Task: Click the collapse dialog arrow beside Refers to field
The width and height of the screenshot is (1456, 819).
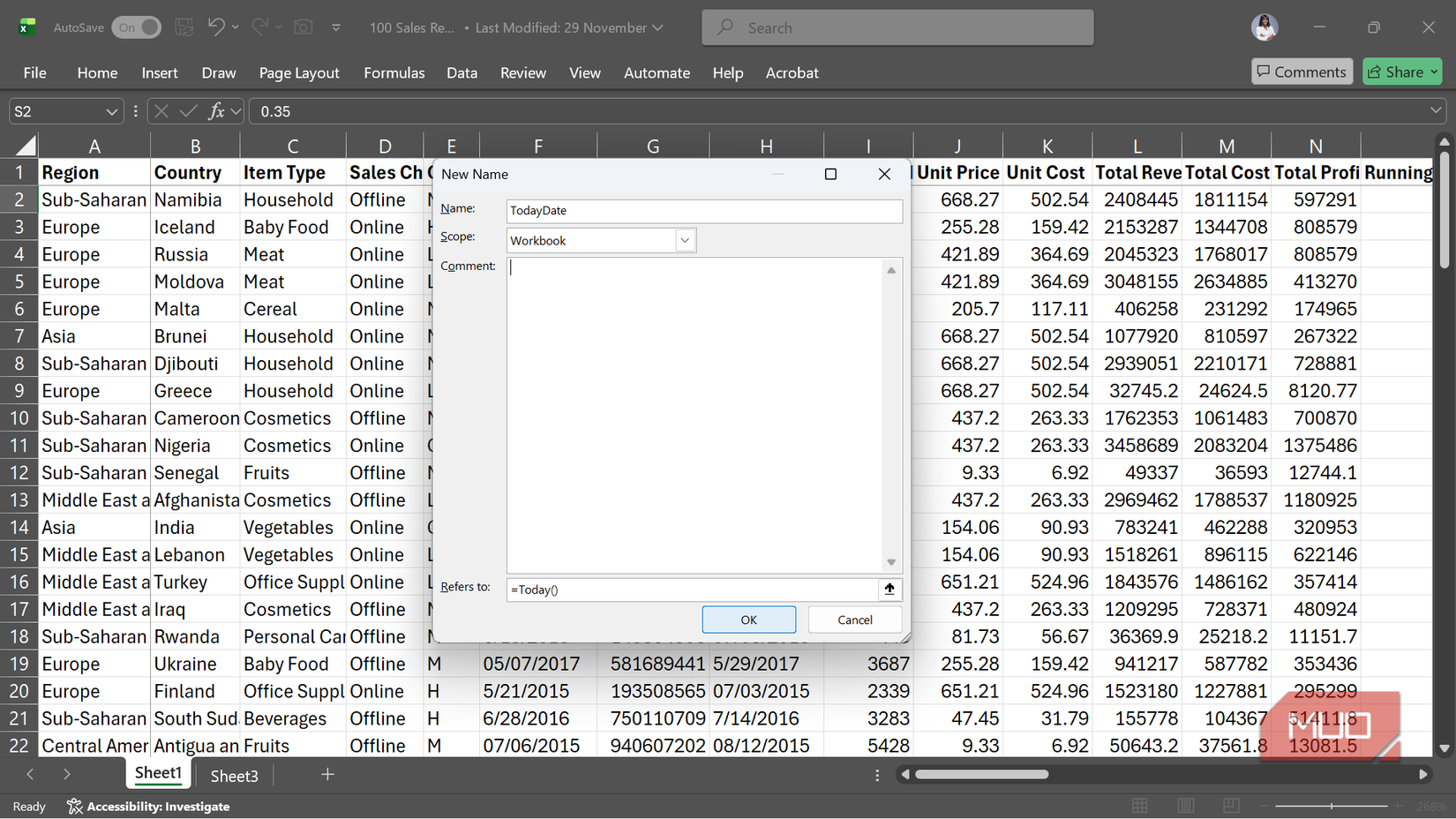Action: (x=889, y=589)
